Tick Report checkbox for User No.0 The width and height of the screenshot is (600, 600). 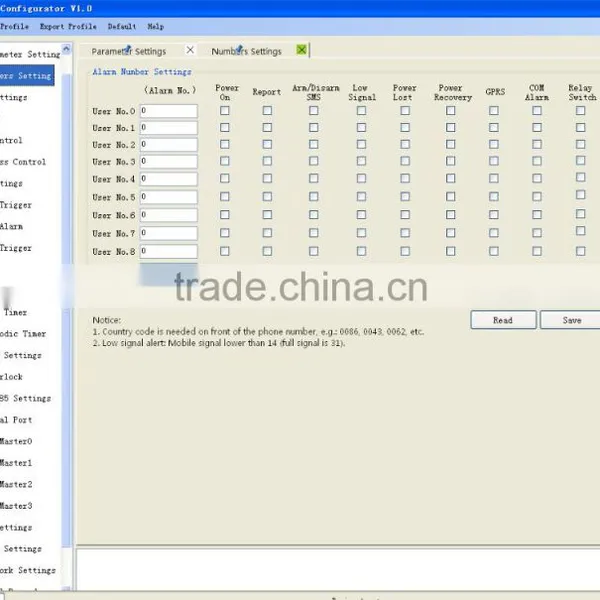tap(267, 111)
